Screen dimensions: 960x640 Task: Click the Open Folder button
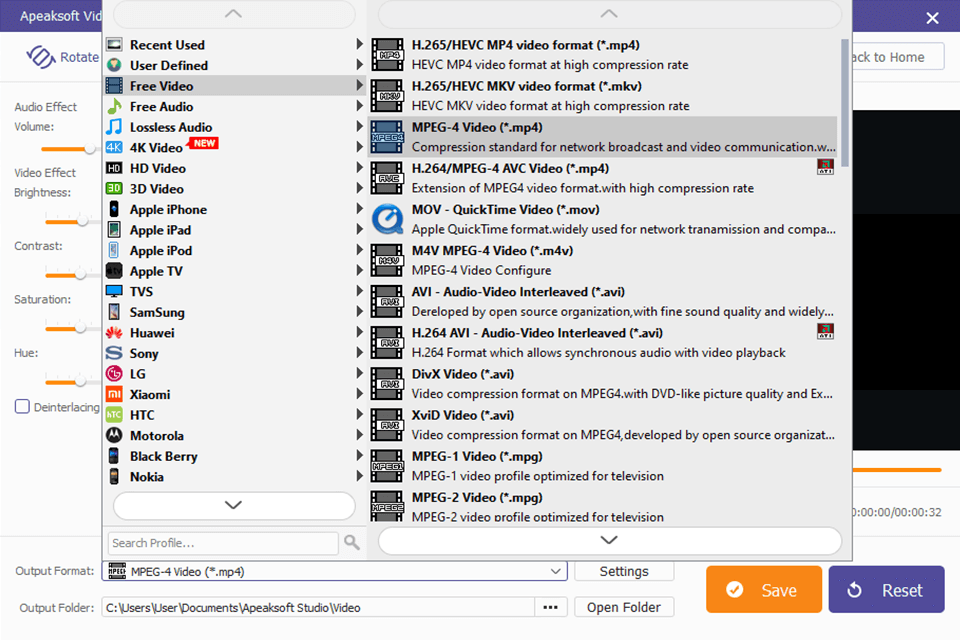tap(624, 607)
